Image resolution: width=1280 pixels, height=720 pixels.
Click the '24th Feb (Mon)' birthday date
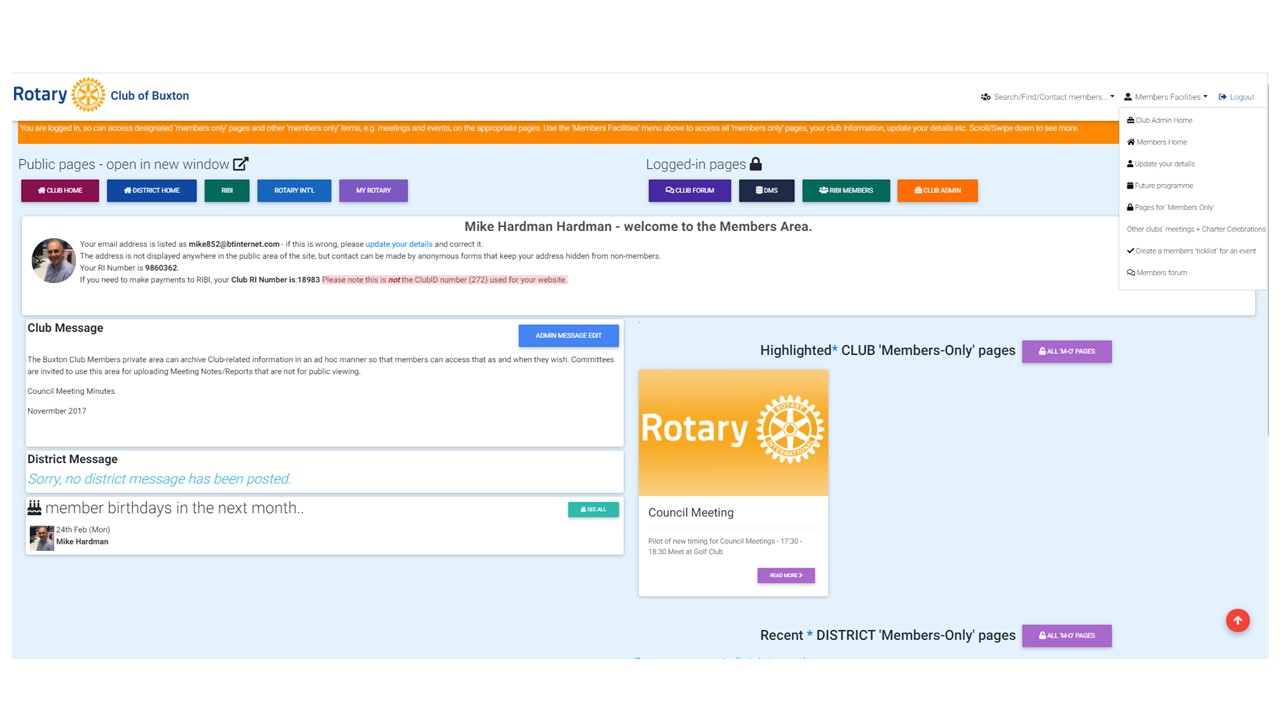[x=83, y=530]
